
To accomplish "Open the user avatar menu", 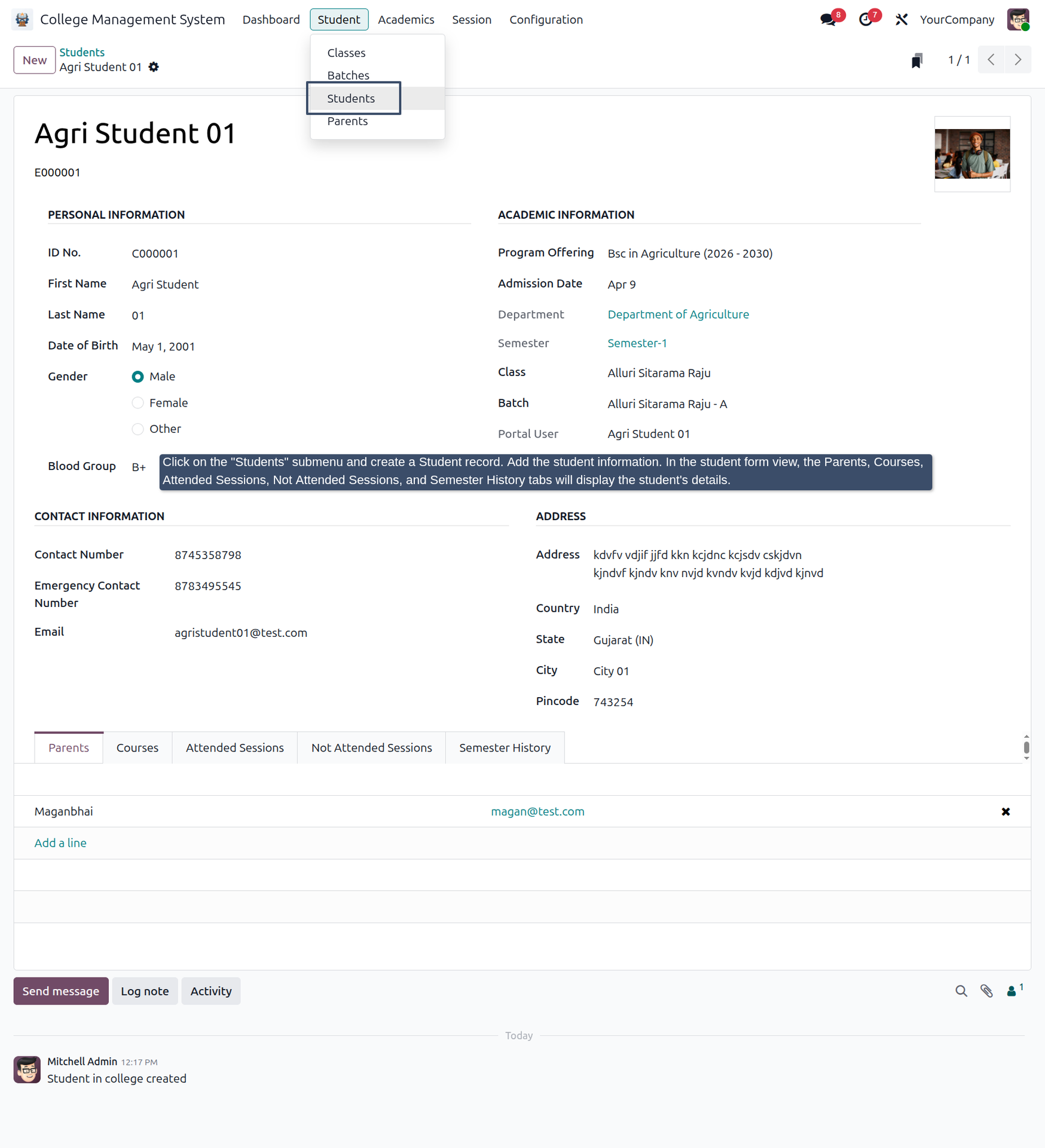I will [1018, 20].
